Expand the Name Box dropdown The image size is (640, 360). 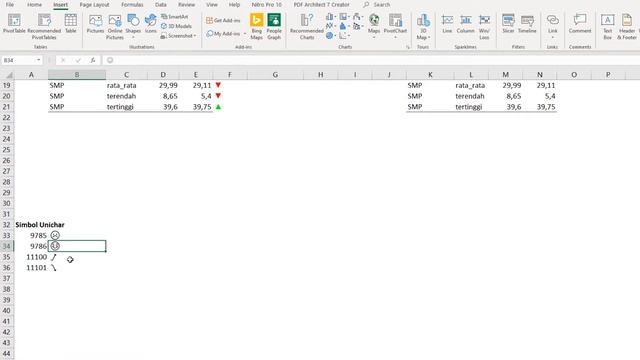point(39,60)
